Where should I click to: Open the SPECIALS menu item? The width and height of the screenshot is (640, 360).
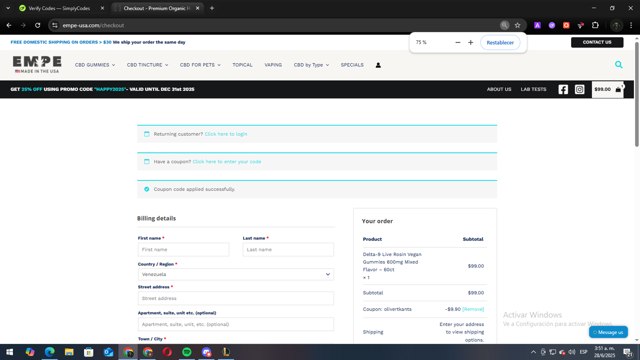coord(352,65)
